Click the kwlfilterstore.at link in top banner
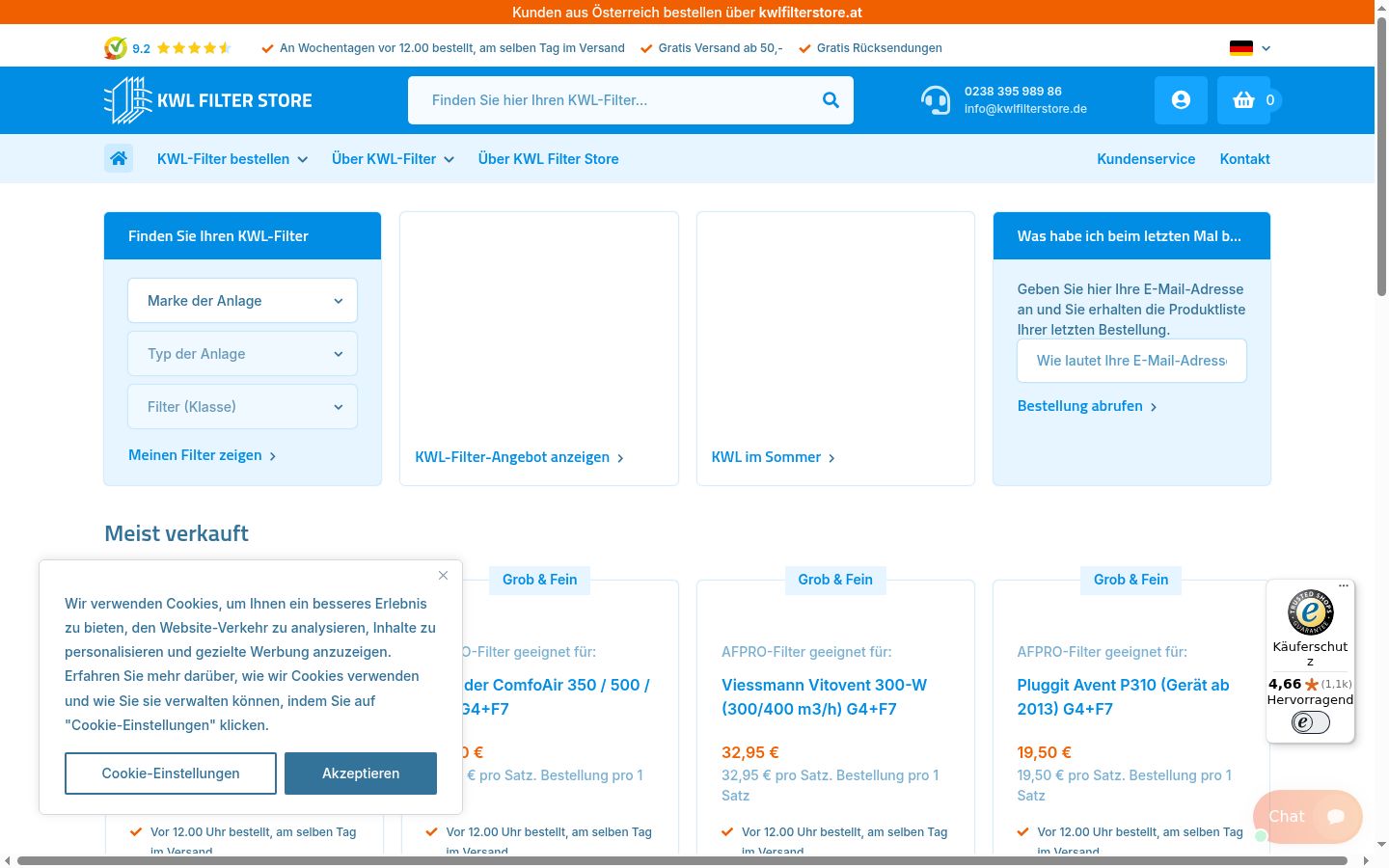This screenshot has width=1389, height=868. pyautogui.click(x=810, y=13)
